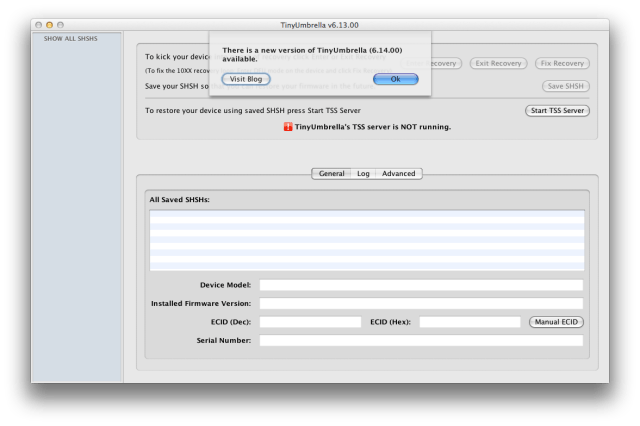Viewport: 640px width, 426px height.
Task: Click the Exit Recovery button
Action: (x=497, y=63)
